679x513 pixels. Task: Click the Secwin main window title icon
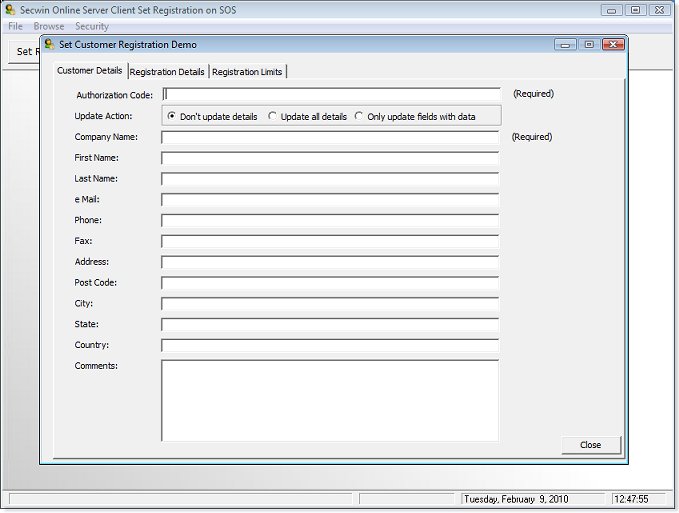(x=10, y=10)
